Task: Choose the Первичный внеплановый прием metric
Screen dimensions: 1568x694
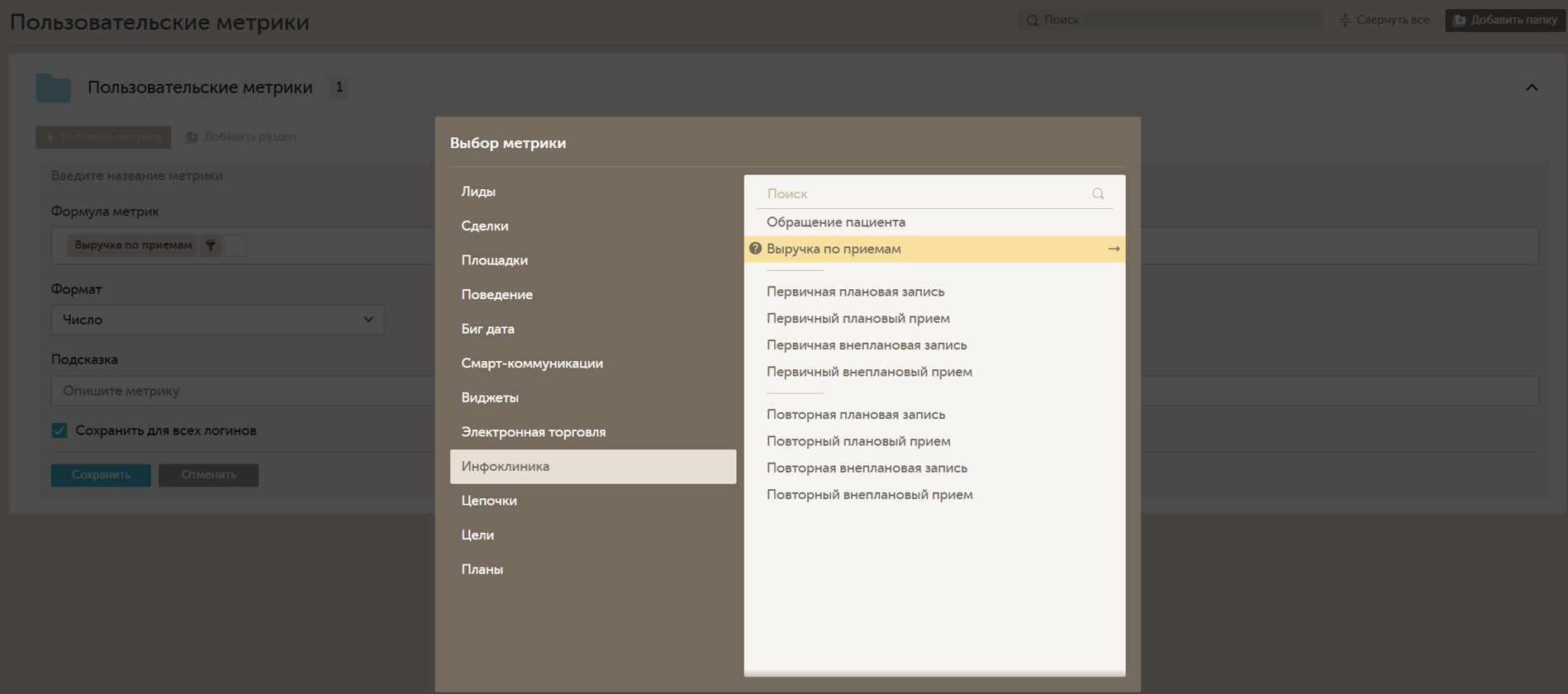Action: (x=934, y=372)
